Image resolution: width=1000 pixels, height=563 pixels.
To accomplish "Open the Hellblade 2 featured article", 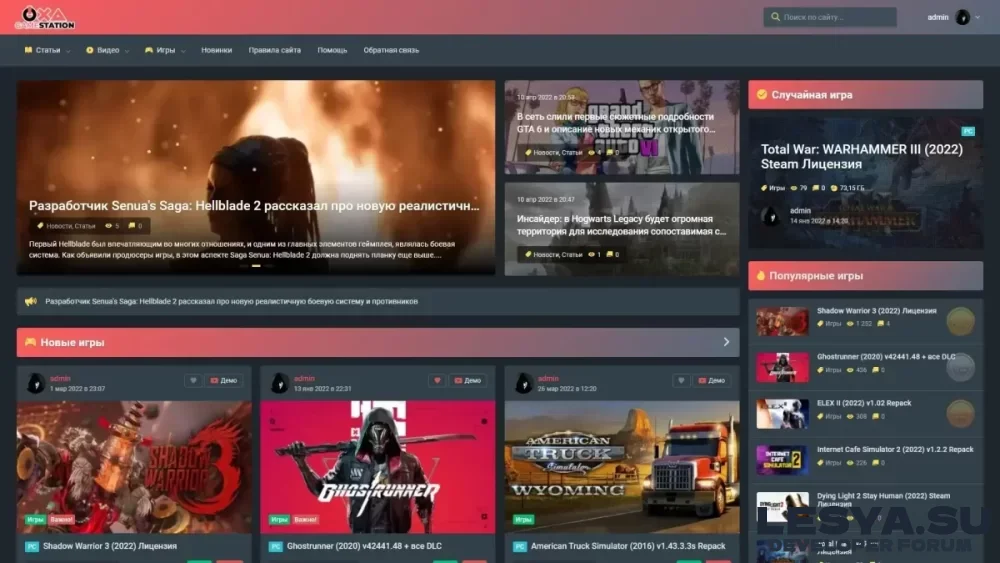I will (254, 205).
